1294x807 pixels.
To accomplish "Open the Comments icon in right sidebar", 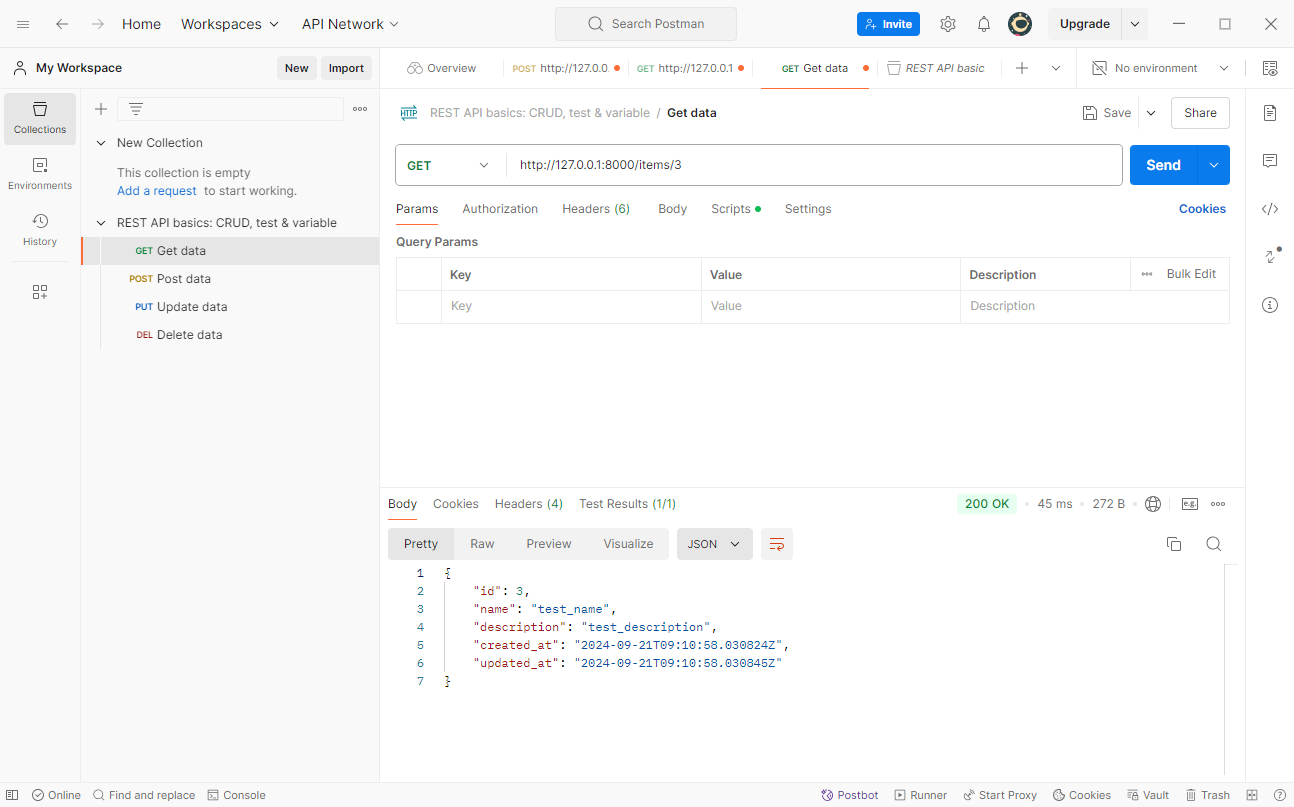I will click(1270, 161).
